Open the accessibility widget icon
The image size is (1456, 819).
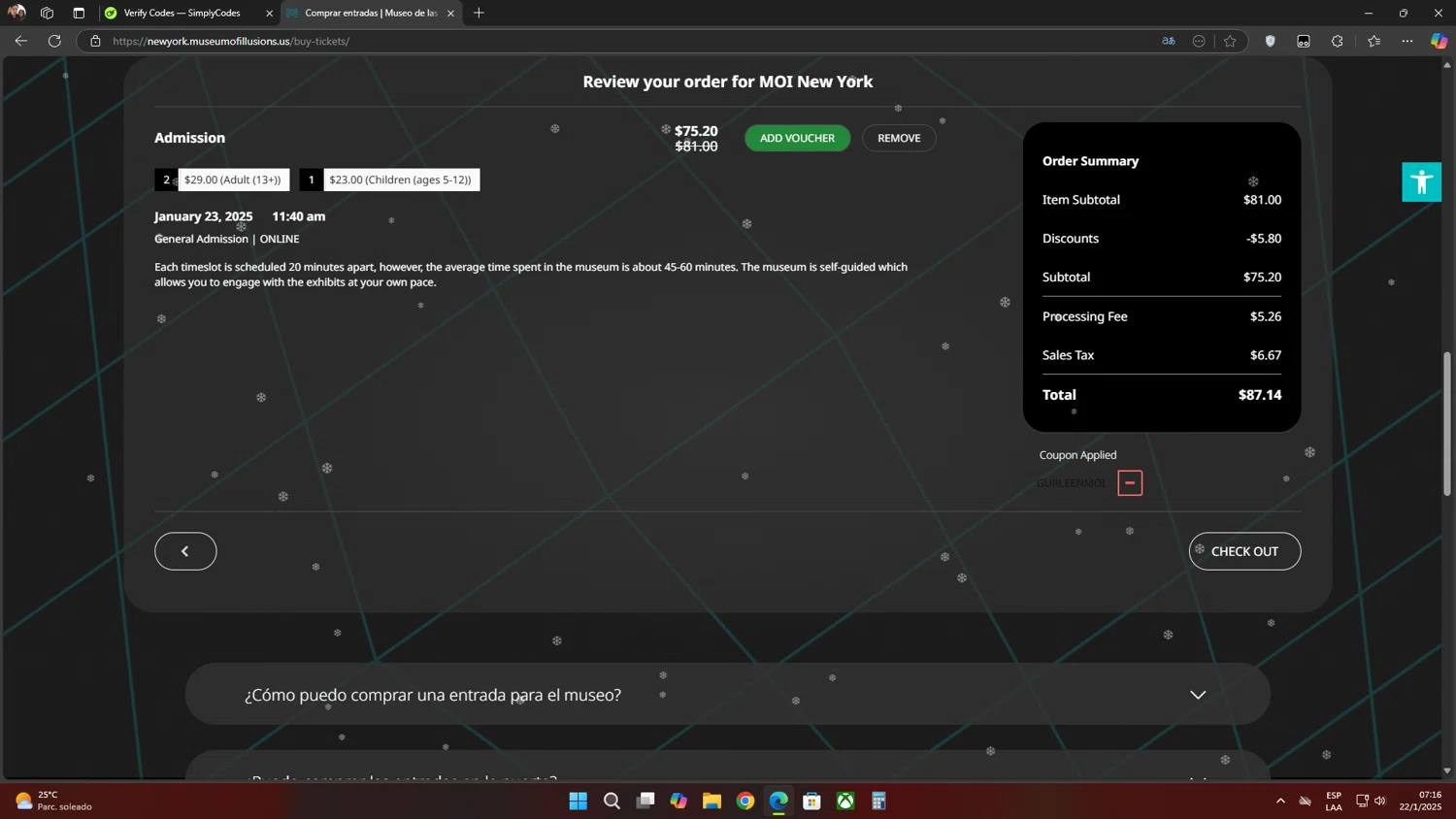(1421, 181)
